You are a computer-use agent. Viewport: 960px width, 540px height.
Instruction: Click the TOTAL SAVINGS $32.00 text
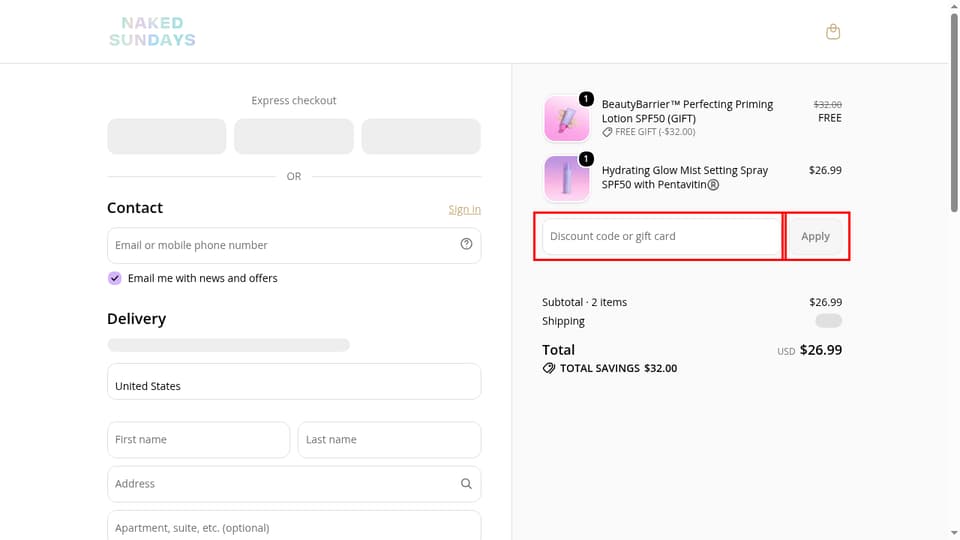pyautogui.click(x=618, y=369)
